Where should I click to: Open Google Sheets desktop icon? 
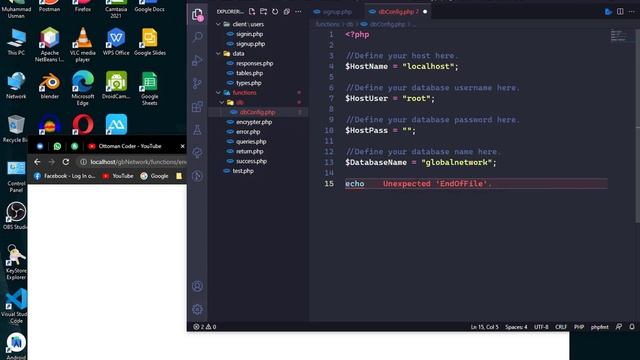click(x=149, y=88)
